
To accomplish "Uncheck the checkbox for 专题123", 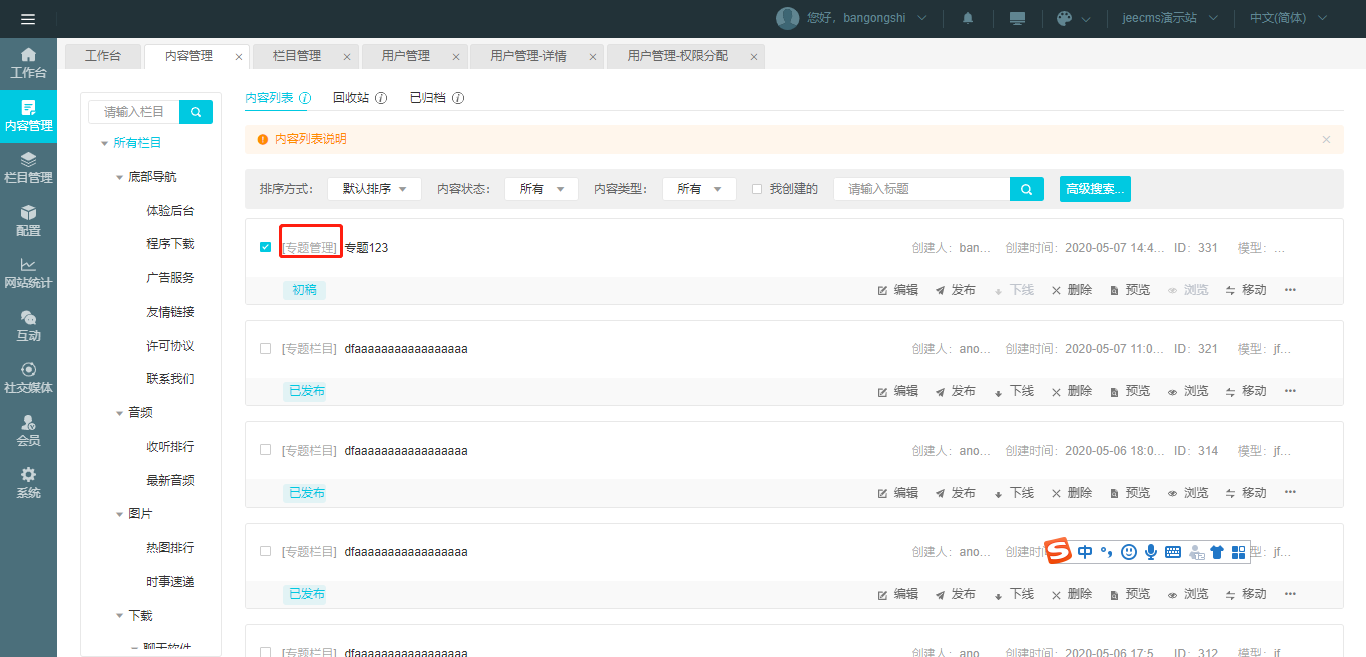I will coord(265,247).
